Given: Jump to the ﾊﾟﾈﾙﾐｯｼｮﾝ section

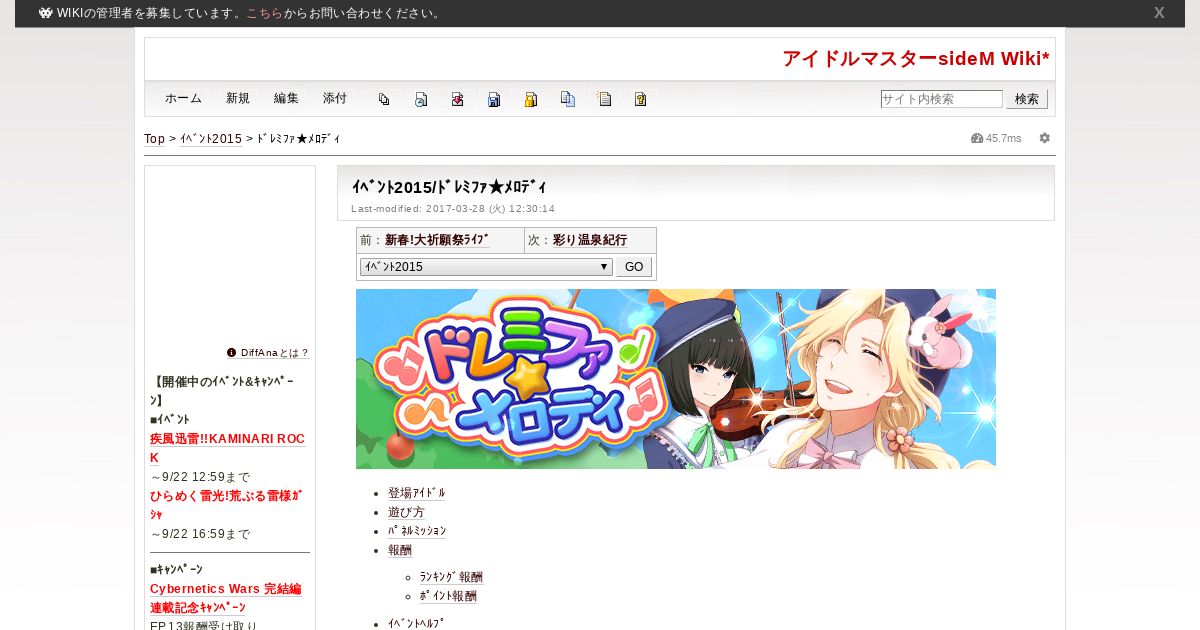Looking at the screenshot, I should pyautogui.click(x=417, y=531).
